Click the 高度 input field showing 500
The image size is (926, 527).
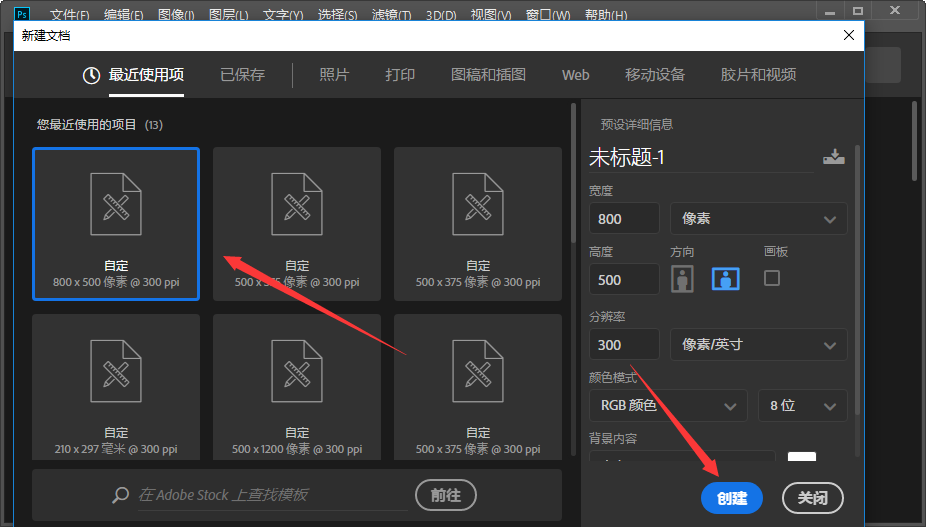tap(624, 279)
